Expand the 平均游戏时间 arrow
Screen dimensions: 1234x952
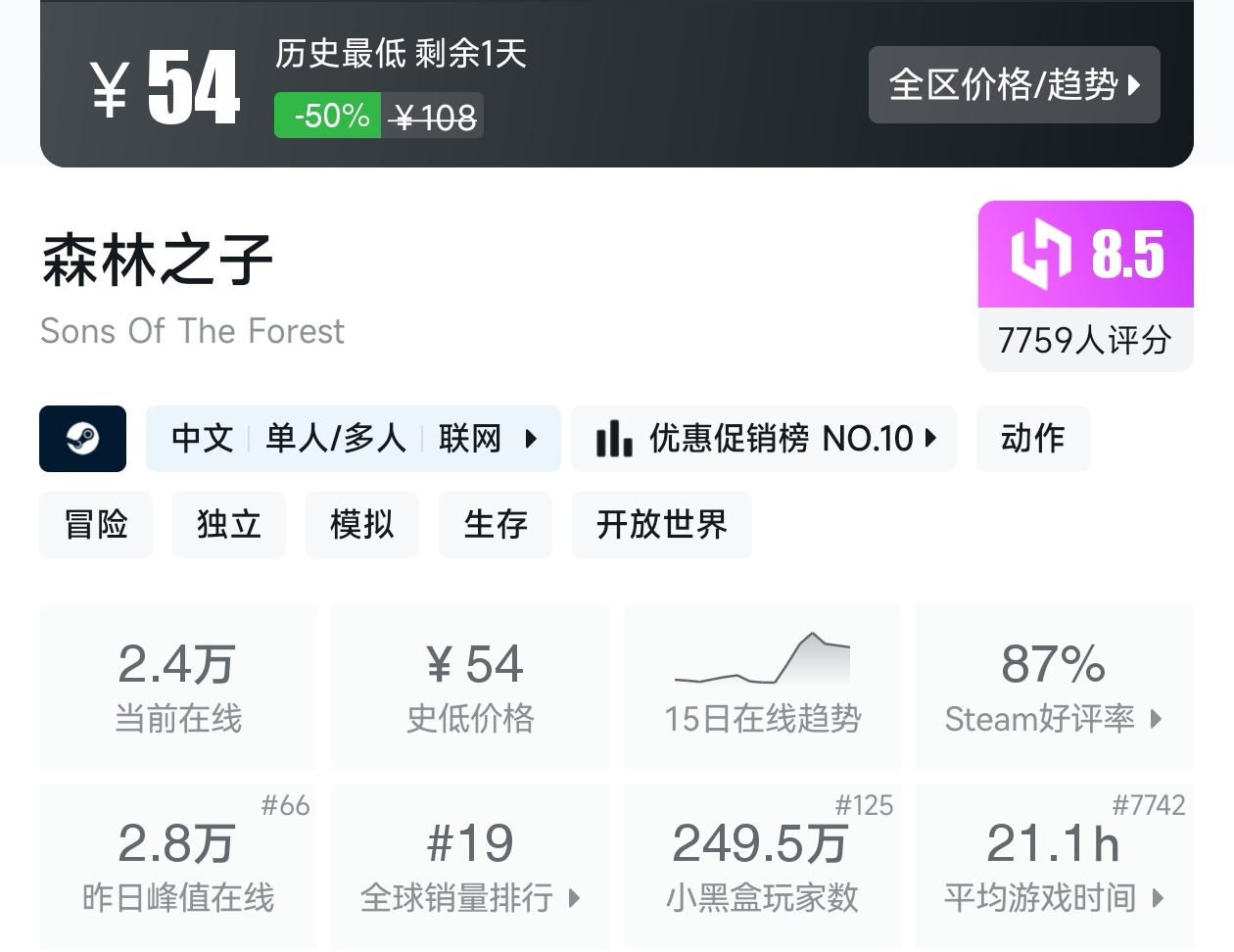1158,897
